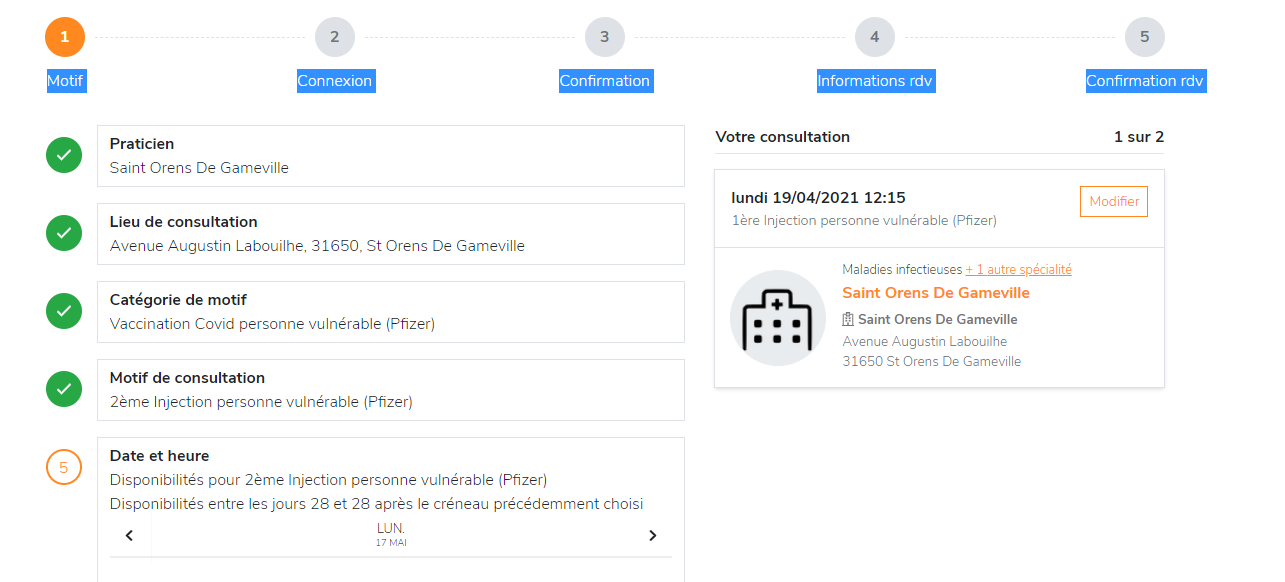Screen dimensions: 1285x582
Task: Click the hospital building avatar icon
Action: click(x=777, y=318)
